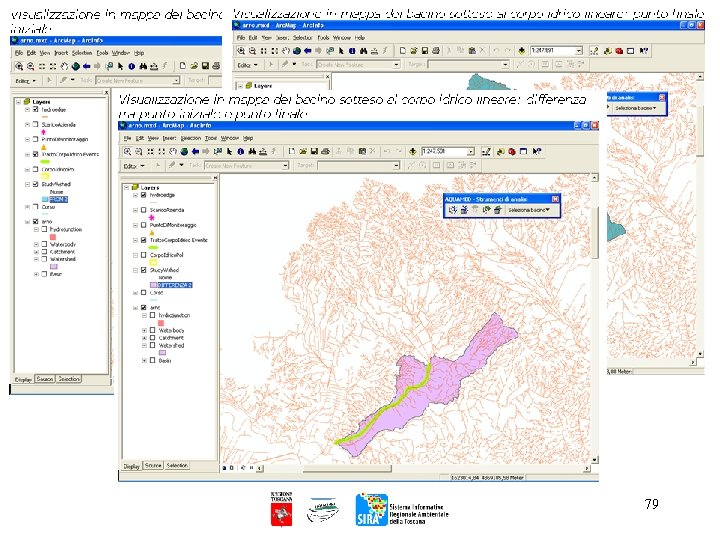Image resolution: width=720 pixels, height=540 pixels.
Task: Click Display tab in left ArcMap window
Action: (23, 379)
